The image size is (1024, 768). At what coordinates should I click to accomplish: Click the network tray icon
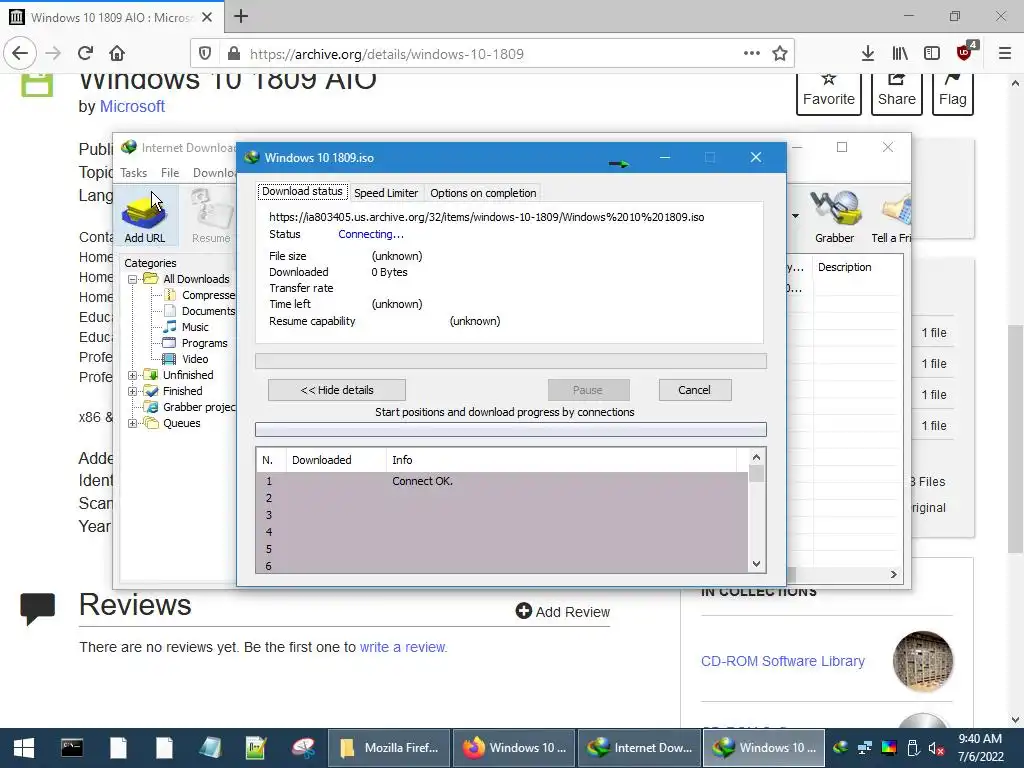click(865, 748)
